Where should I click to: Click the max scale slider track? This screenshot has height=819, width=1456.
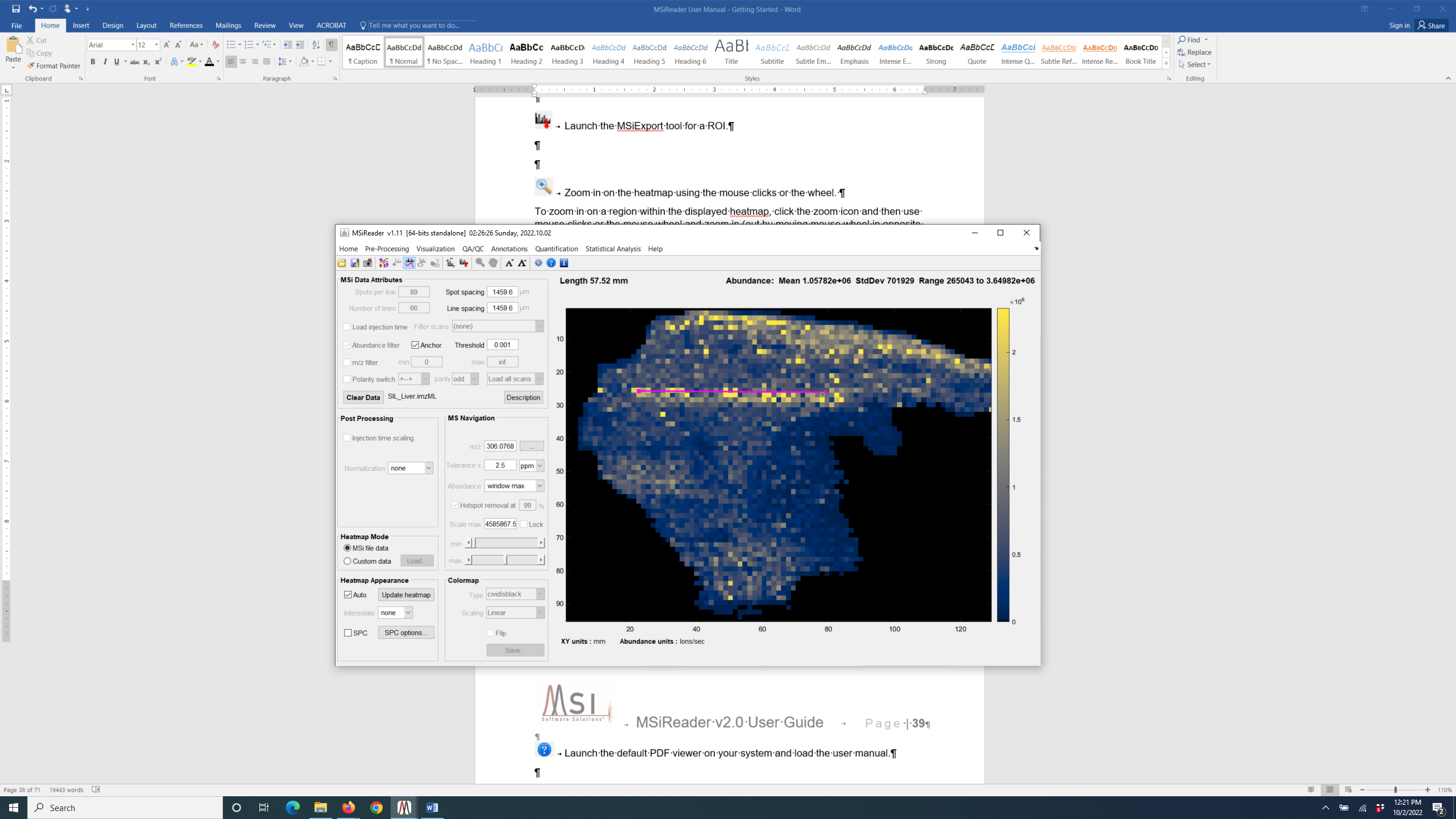click(523, 560)
